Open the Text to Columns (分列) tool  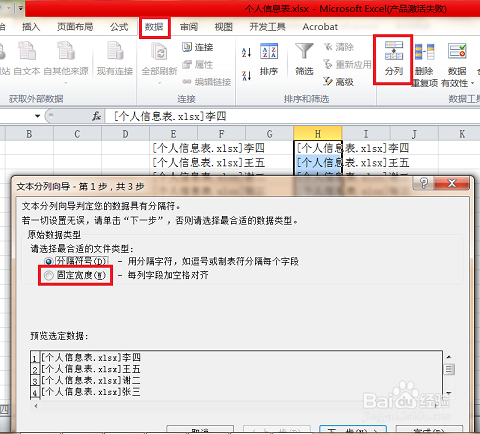point(394,59)
